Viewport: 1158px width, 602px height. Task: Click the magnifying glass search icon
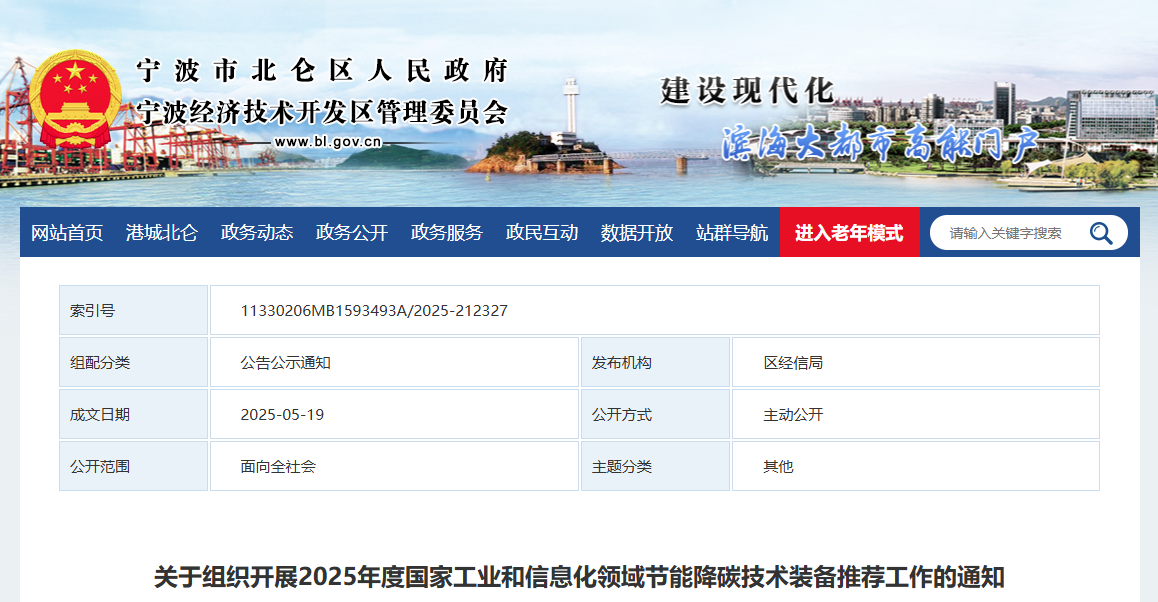click(1101, 233)
